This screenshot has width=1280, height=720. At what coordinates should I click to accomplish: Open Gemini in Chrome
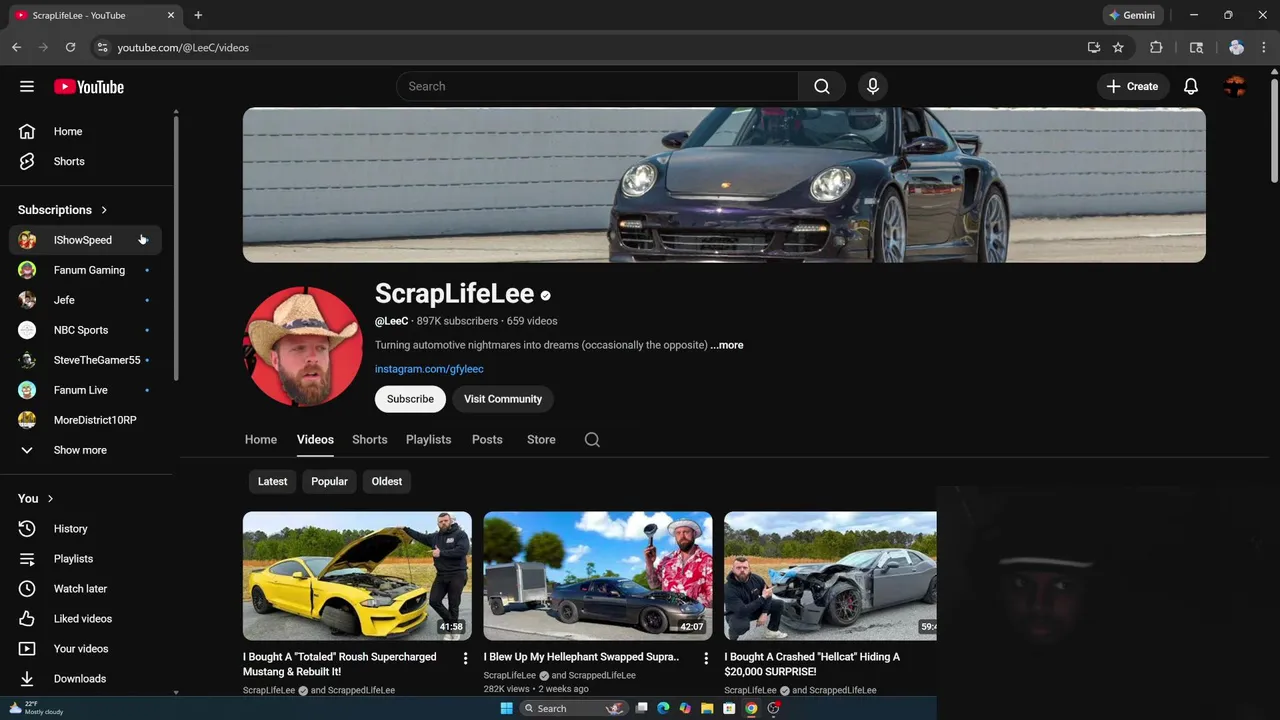1133,15
